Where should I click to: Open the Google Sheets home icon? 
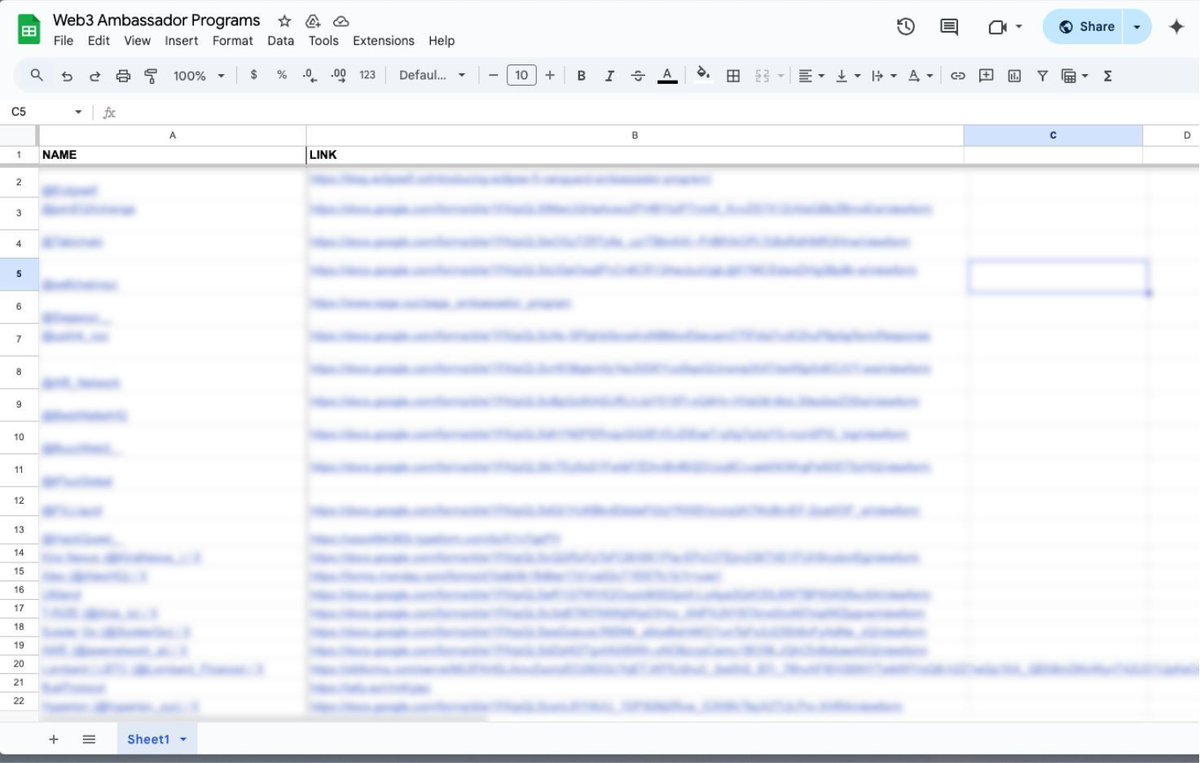pos(30,30)
